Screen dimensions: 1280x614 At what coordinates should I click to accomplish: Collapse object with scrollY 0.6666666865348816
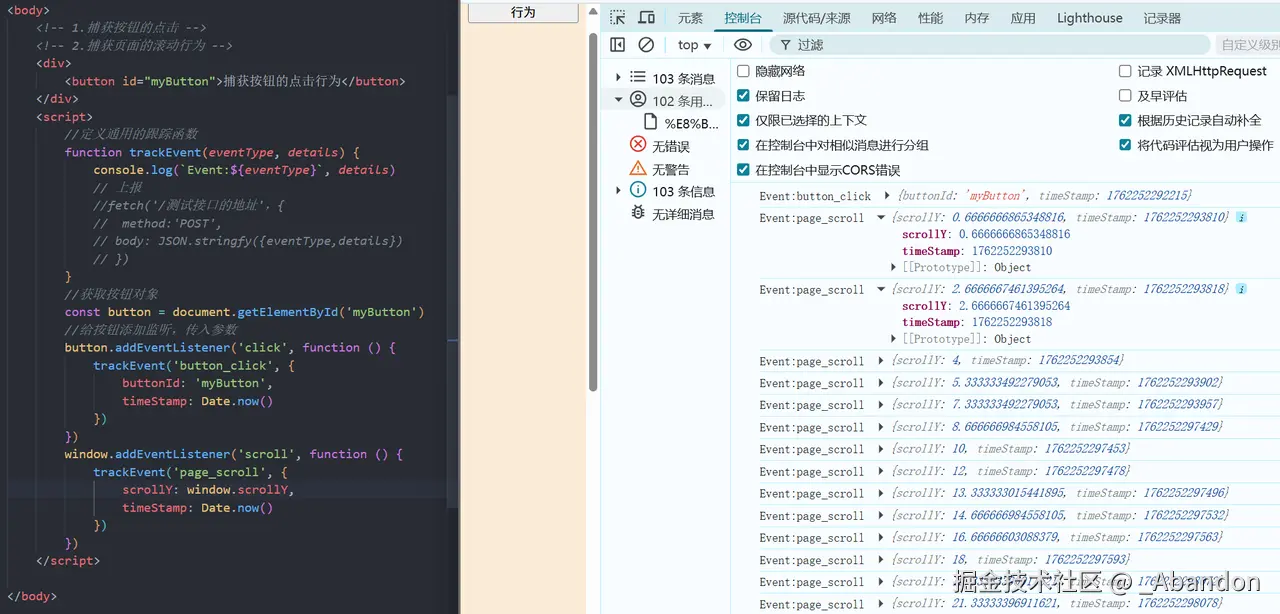881,217
